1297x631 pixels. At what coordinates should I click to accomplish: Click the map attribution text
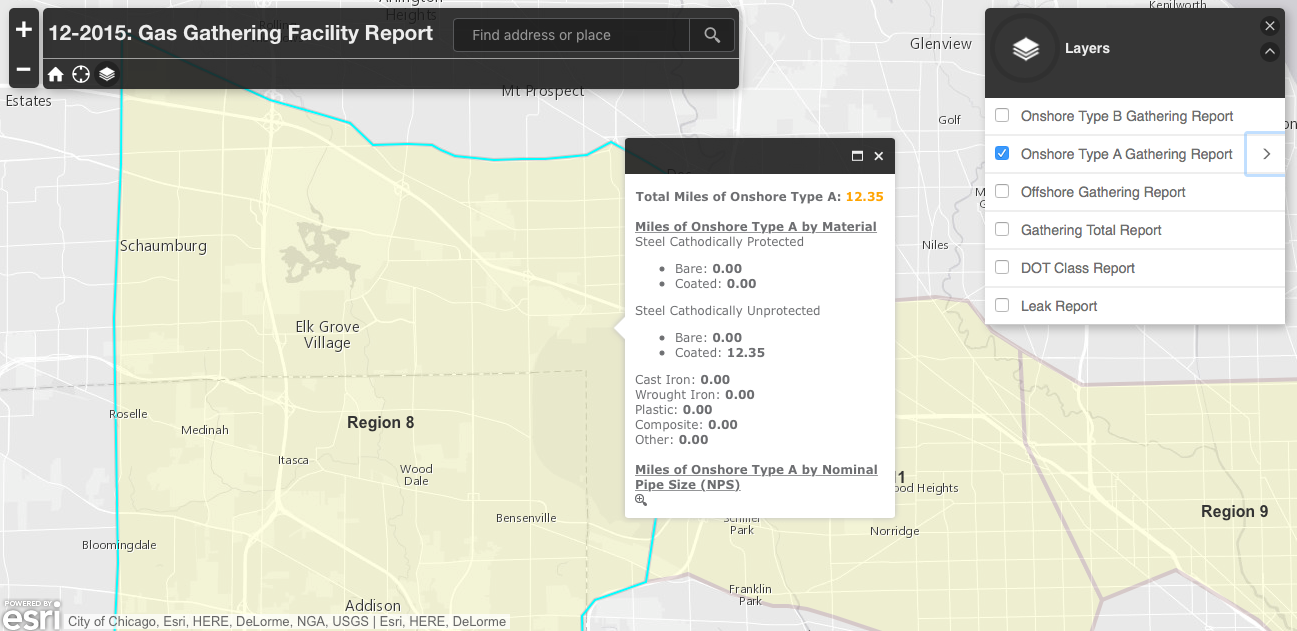pos(287,622)
